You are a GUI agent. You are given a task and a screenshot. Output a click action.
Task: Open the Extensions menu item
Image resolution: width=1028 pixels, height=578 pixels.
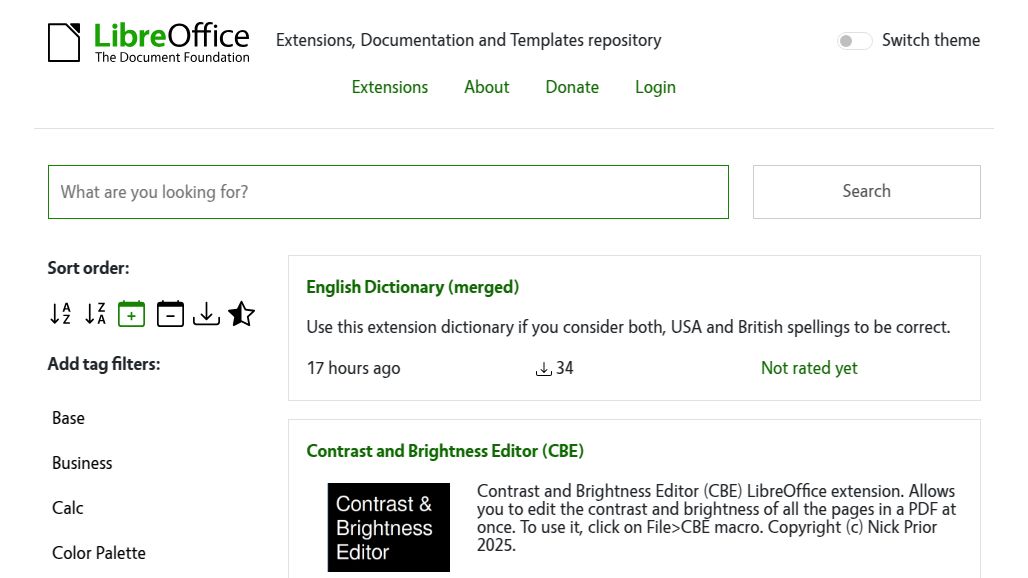[389, 87]
